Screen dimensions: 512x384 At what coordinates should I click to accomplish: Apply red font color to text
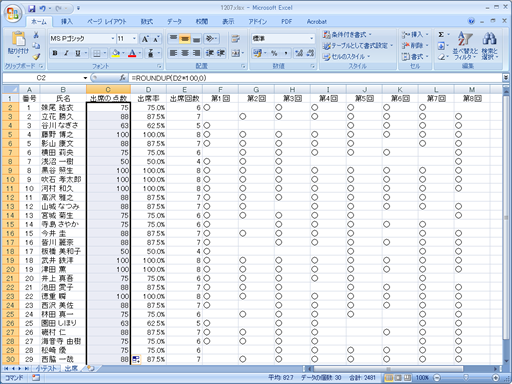(x=132, y=53)
